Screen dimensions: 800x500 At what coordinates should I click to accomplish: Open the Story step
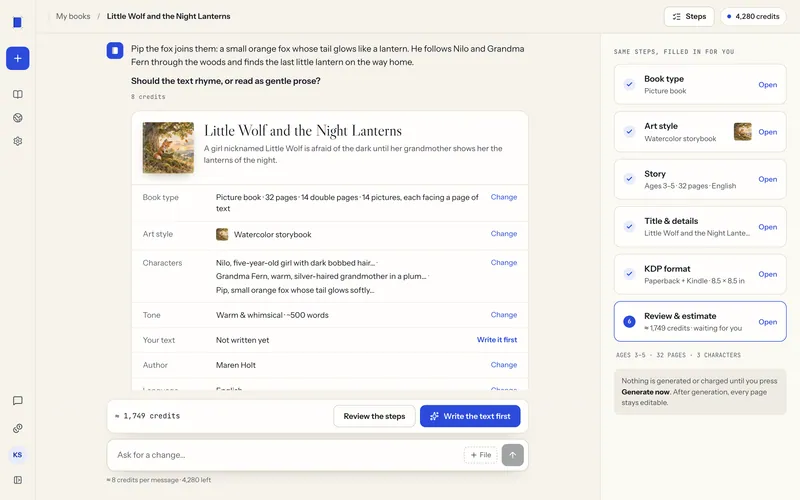point(767,179)
